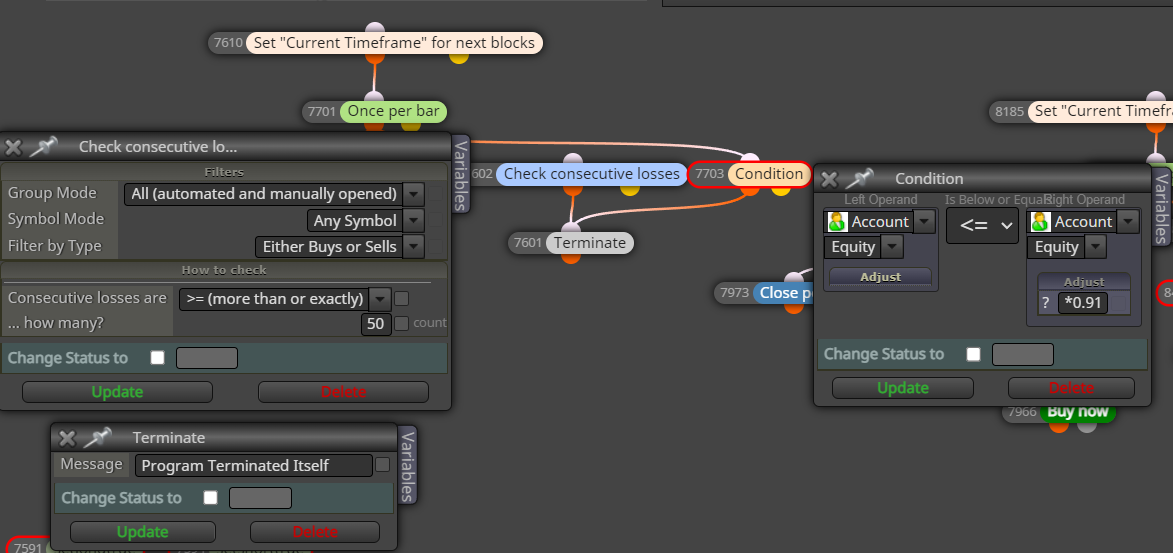The width and height of the screenshot is (1173, 553).
Task: Pin the Condition panel
Action: [x=860, y=178]
